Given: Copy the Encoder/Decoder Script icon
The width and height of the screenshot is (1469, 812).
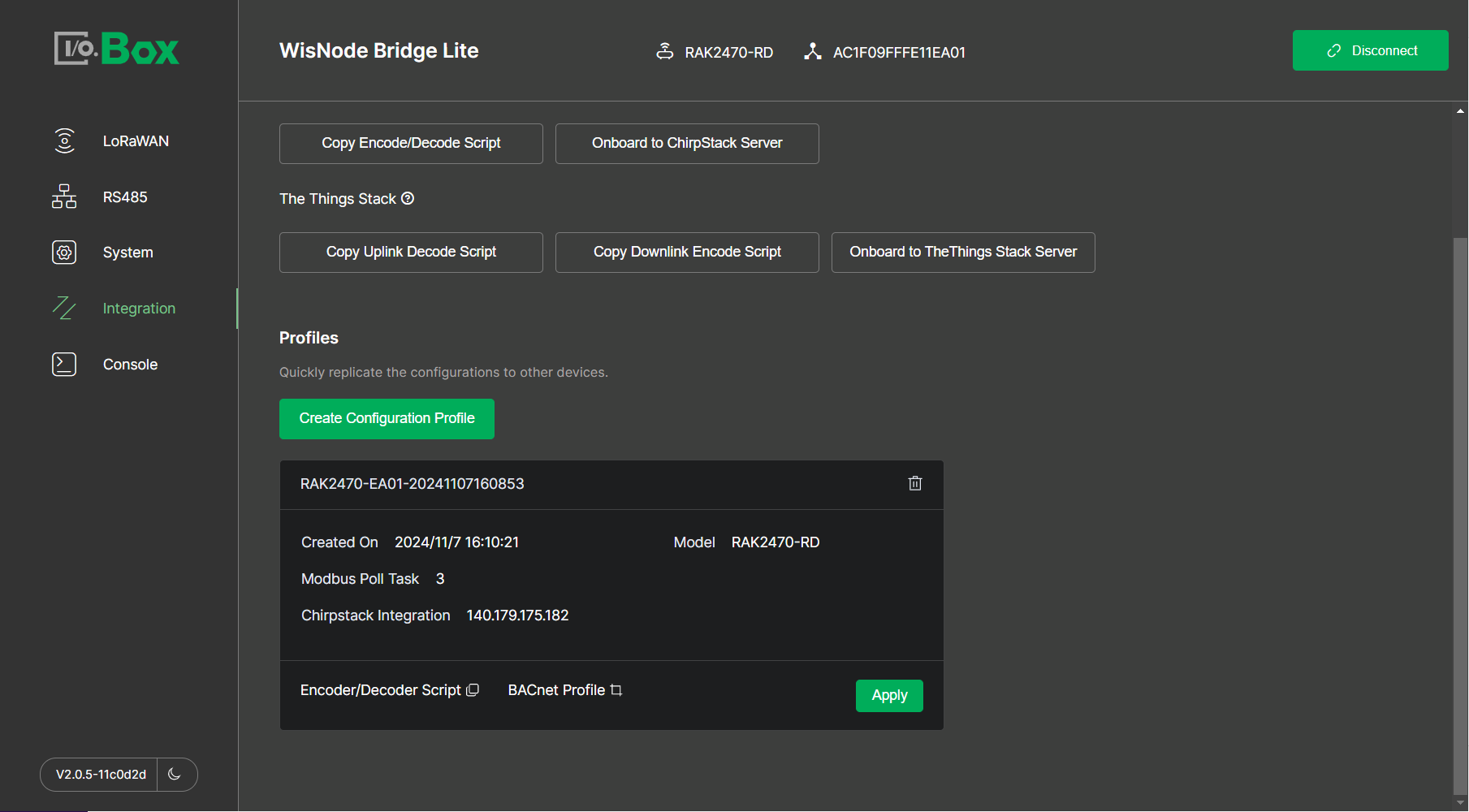Looking at the screenshot, I should click(x=473, y=689).
